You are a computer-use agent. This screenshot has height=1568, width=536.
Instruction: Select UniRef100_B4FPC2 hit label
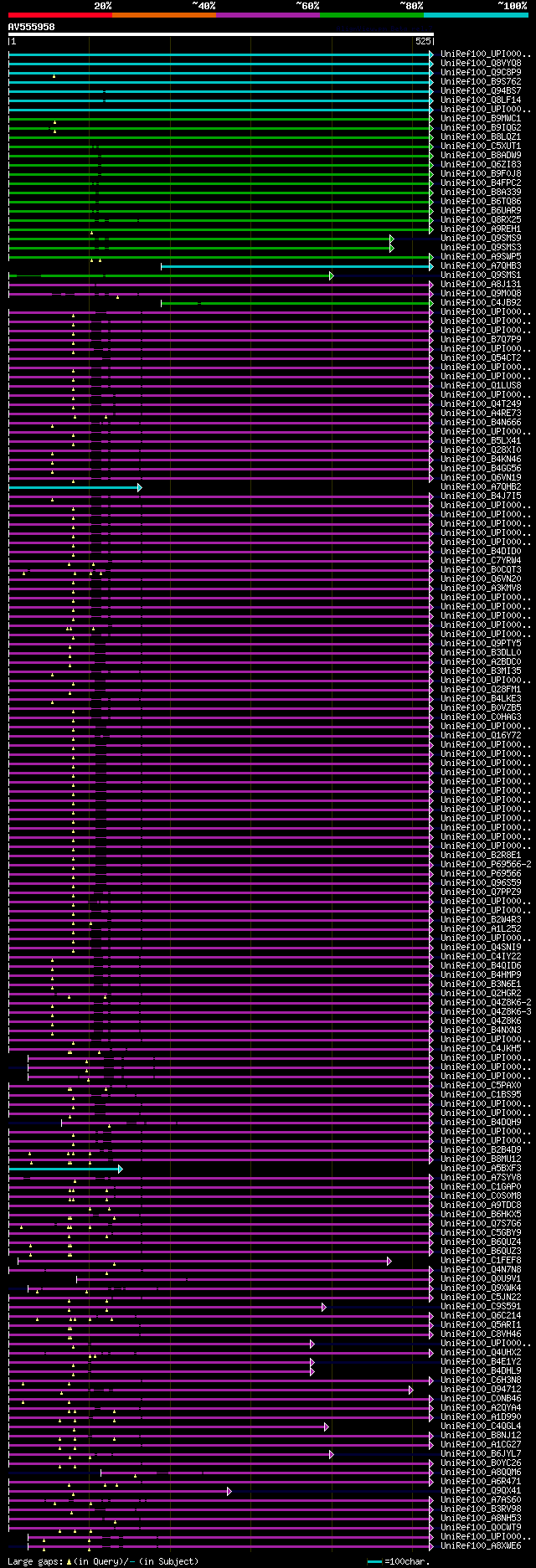(x=481, y=183)
